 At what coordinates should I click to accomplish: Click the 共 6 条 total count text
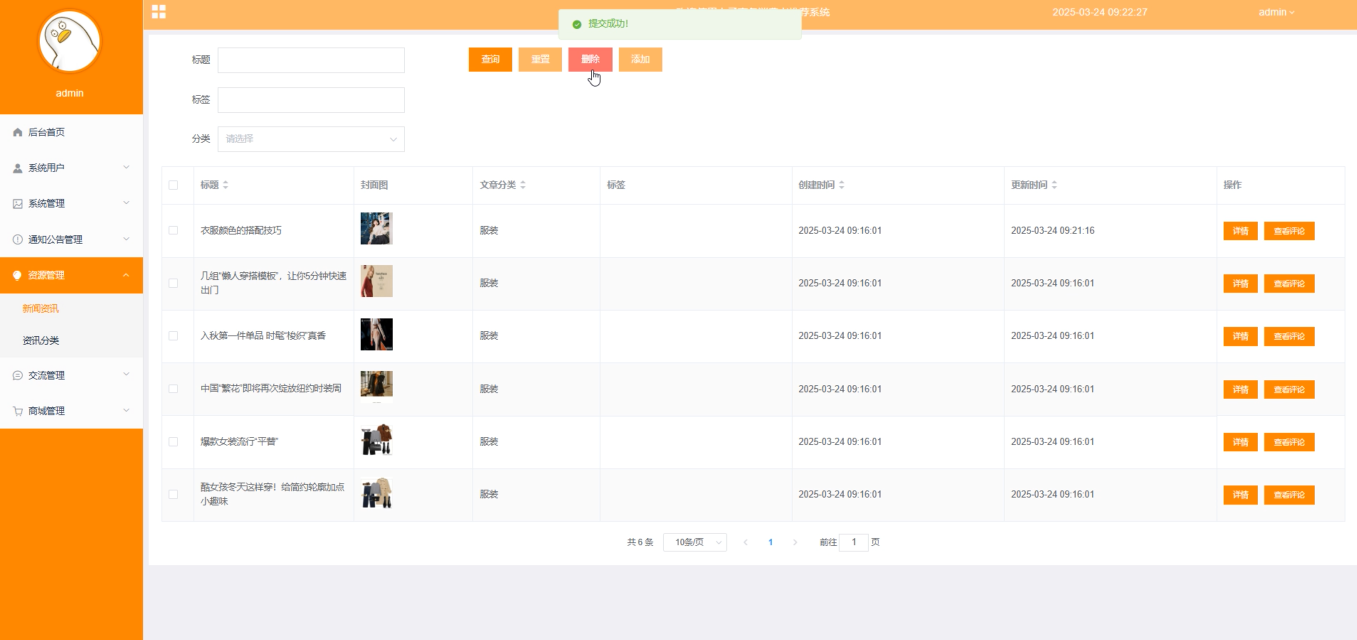pyautogui.click(x=640, y=542)
